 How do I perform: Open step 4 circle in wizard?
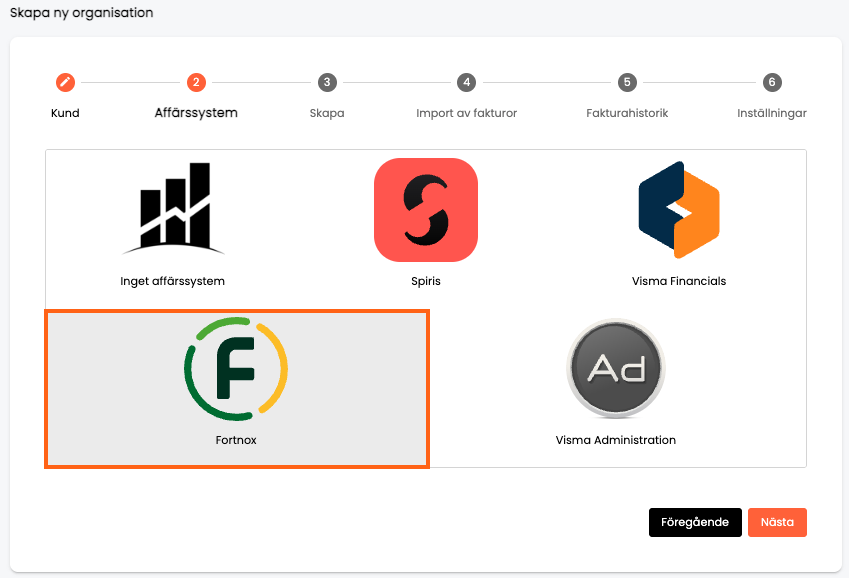tap(466, 82)
